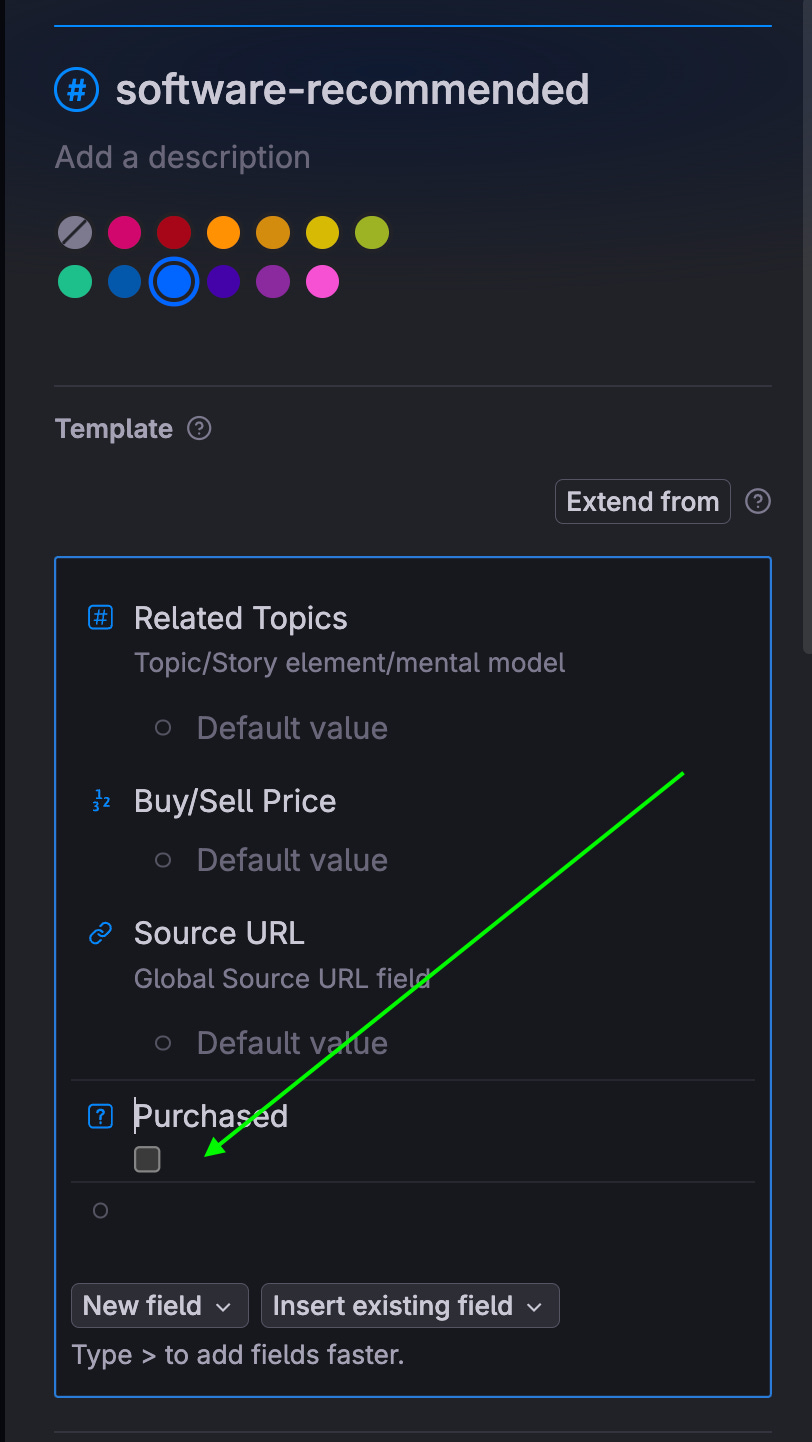Open the help icon next to Template
Image resolution: width=812 pixels, height=1442 pixels.
198,428
